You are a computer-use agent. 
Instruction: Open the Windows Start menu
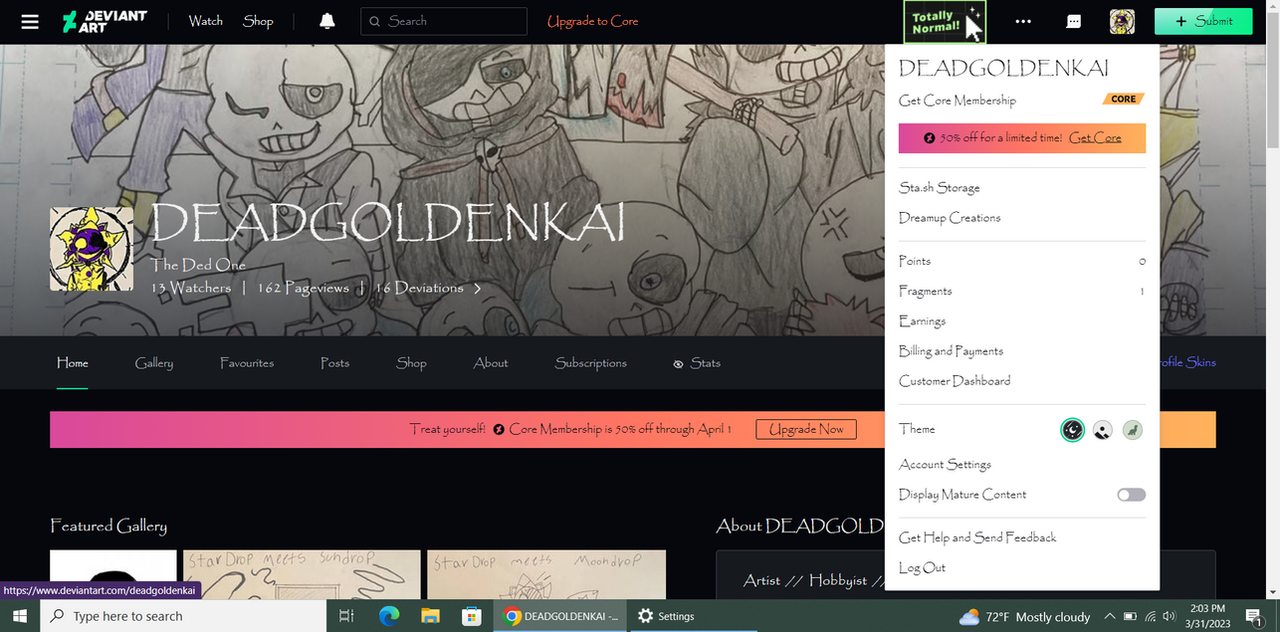tap(20, 616)
